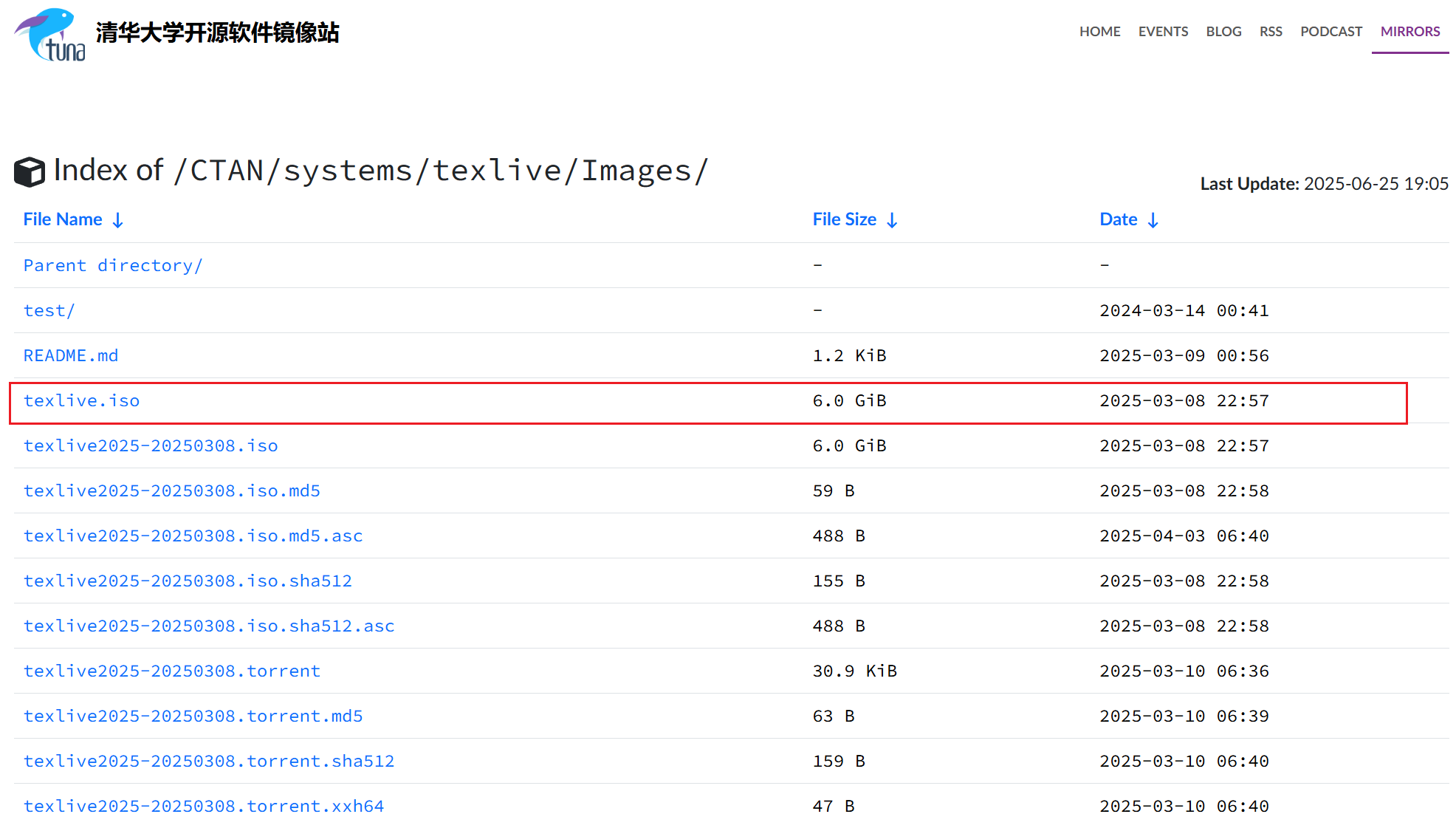Open the HOME menu item
Viewport: 1456px width, 814px height.
pyautogui.click(x=1099, y=32)
